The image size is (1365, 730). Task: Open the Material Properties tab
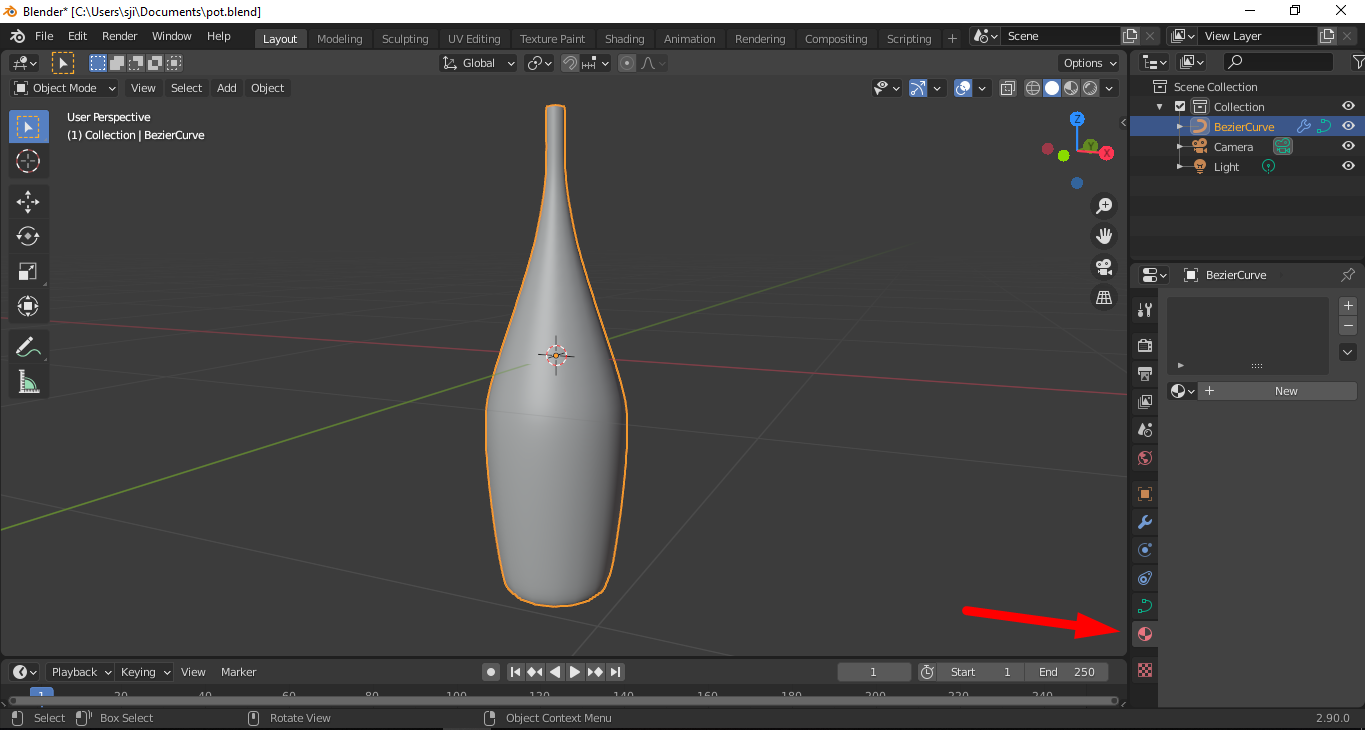(1143, 634)
